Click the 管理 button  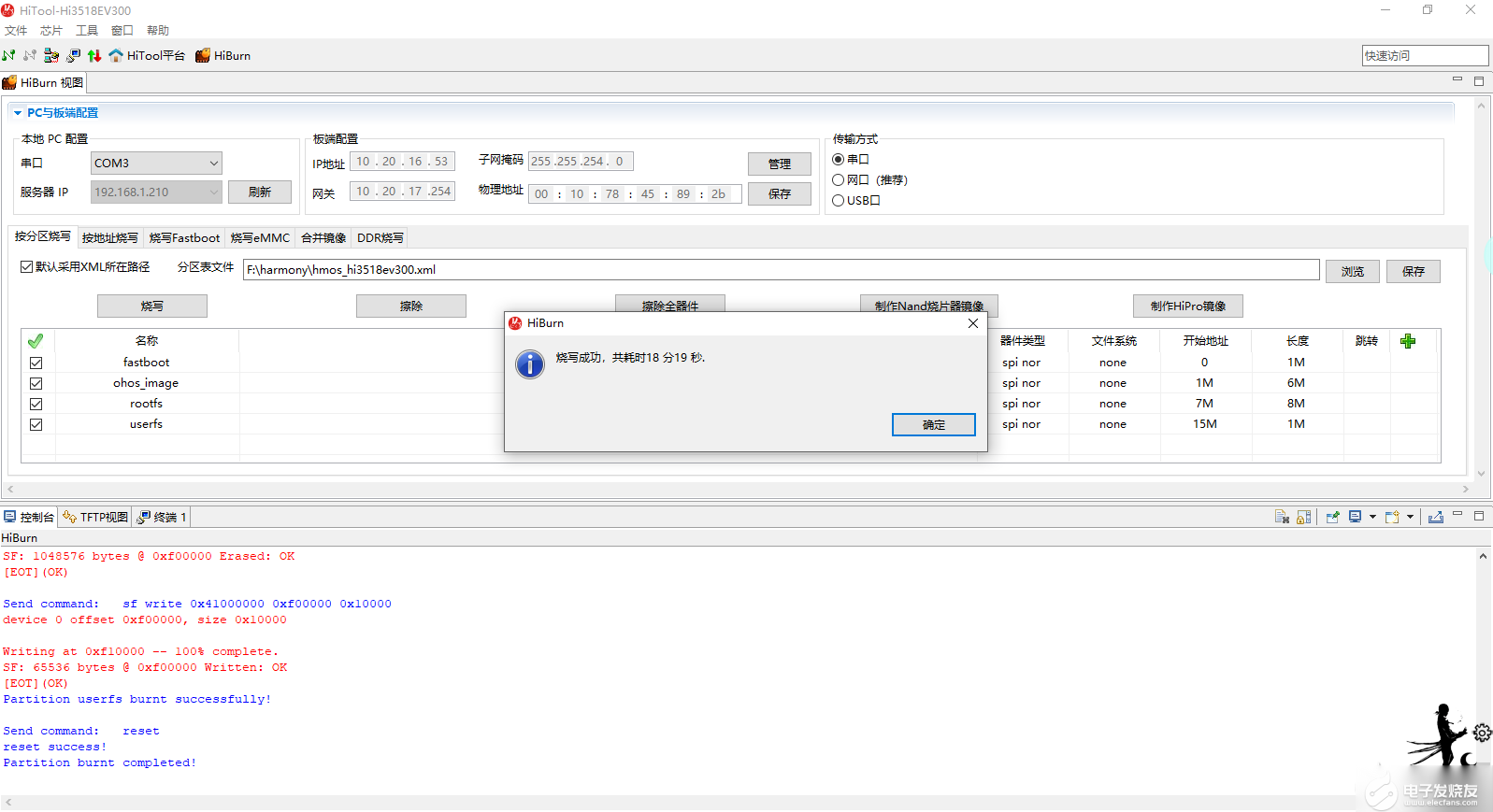pos(780,164)
